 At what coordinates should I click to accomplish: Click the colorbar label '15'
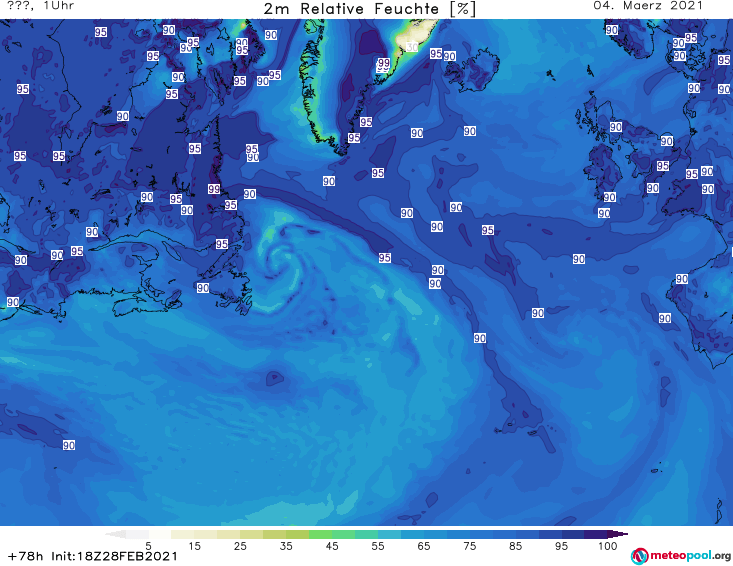pos(194,546)
